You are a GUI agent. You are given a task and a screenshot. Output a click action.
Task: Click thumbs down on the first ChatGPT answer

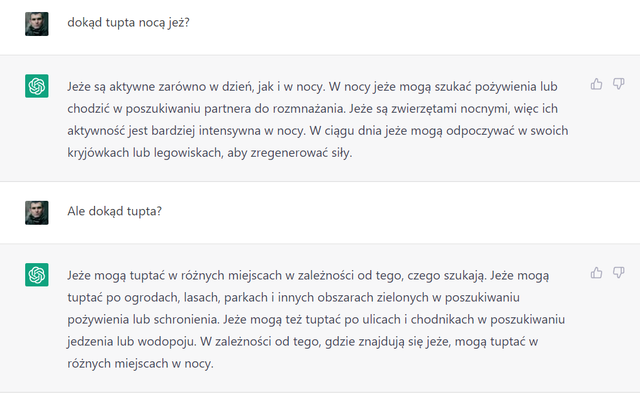coord(618,84)
